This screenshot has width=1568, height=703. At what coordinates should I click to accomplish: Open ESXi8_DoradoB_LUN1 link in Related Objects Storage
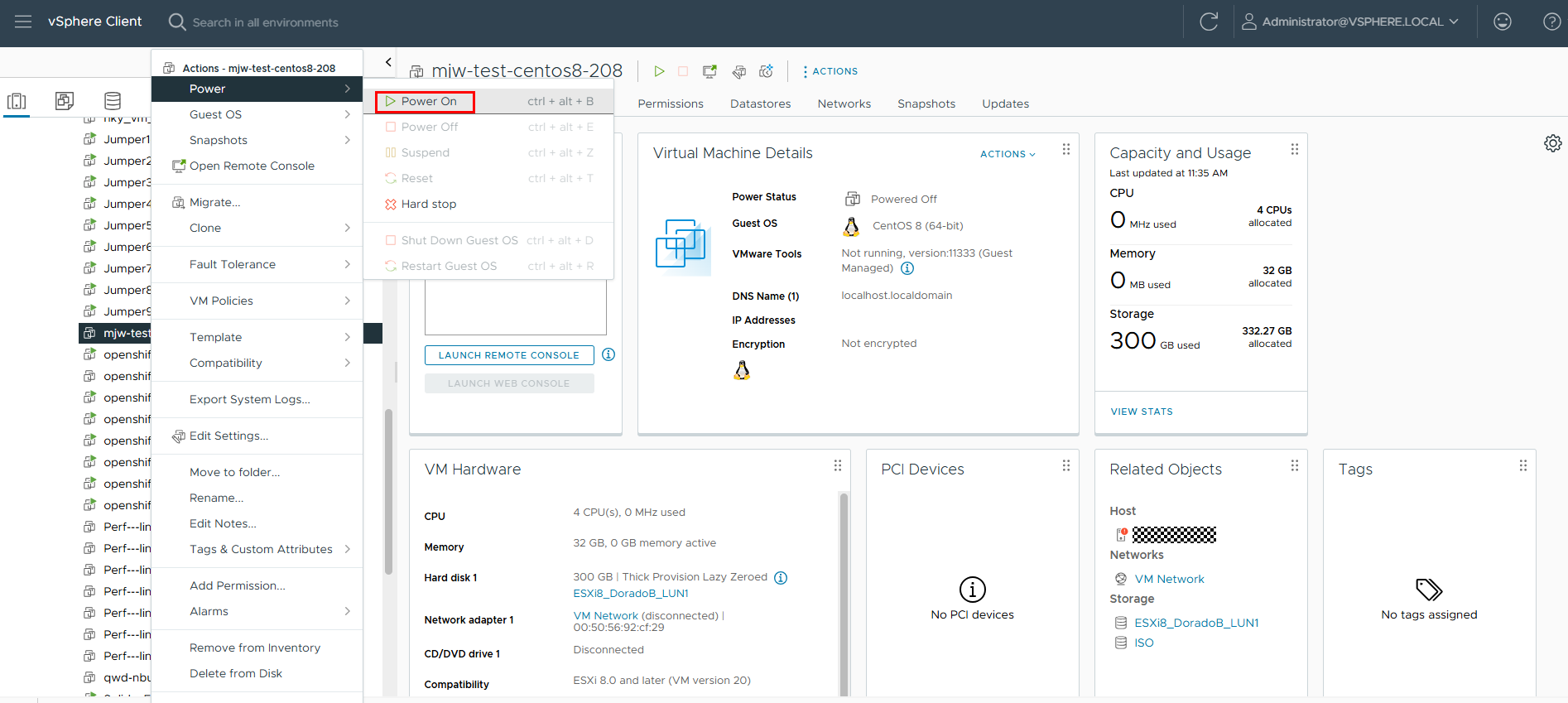(x=1196, y=623)
